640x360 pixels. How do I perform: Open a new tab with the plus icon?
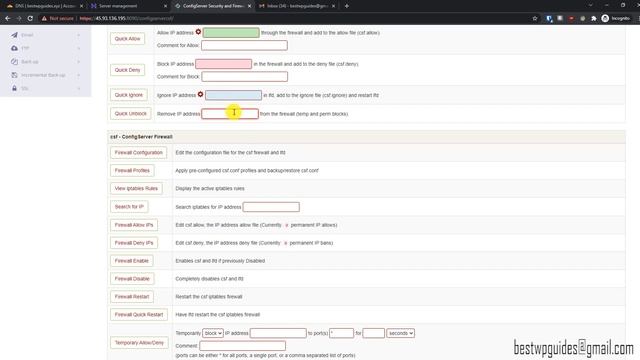click(347, 6)
